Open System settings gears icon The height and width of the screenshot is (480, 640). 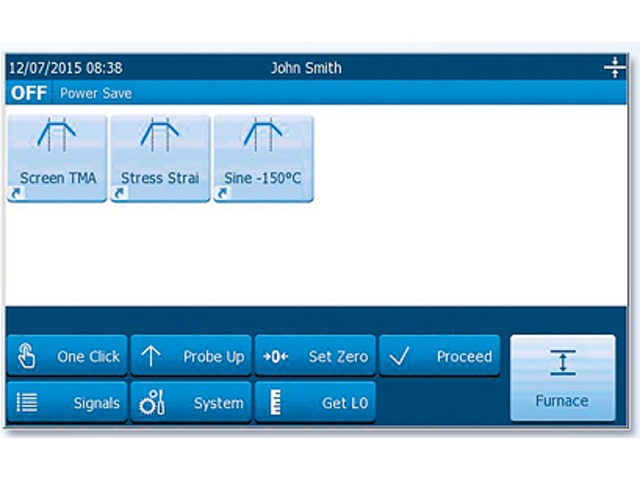pos(152,403)
